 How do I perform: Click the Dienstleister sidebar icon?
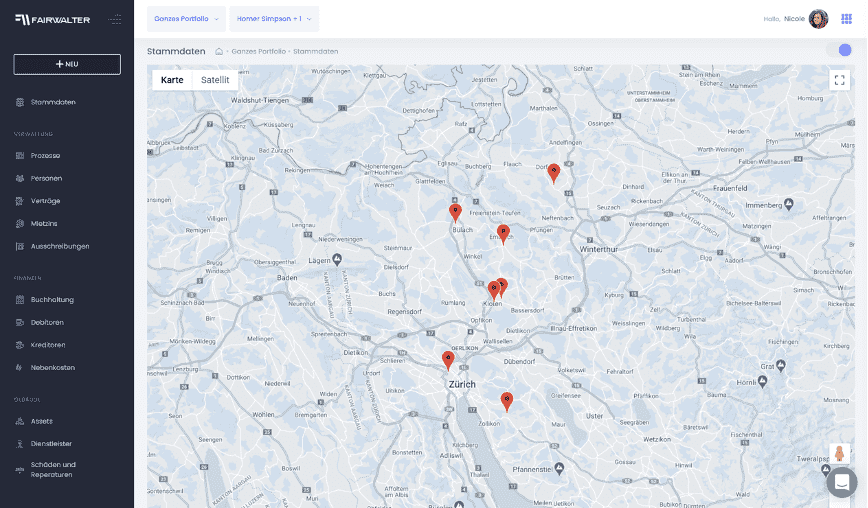pos(20,444)
